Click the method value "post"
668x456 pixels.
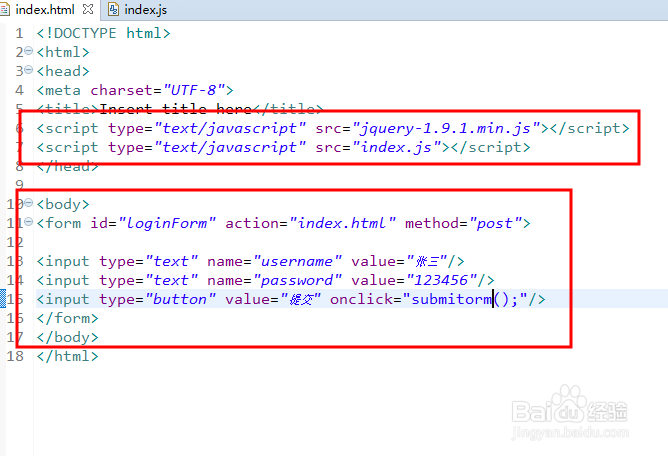(495, 223)
